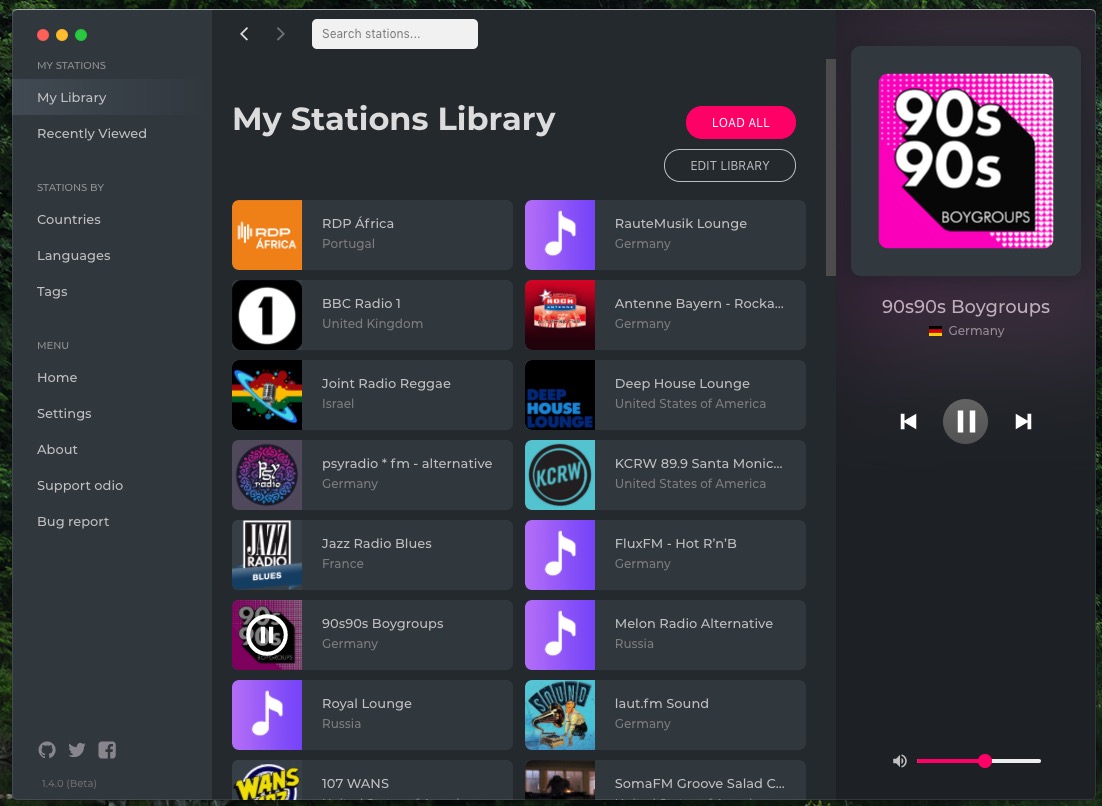Select the Melon Radio Alternative title
The height and width of the screenshot is (806, 1102).
[694, 624]
